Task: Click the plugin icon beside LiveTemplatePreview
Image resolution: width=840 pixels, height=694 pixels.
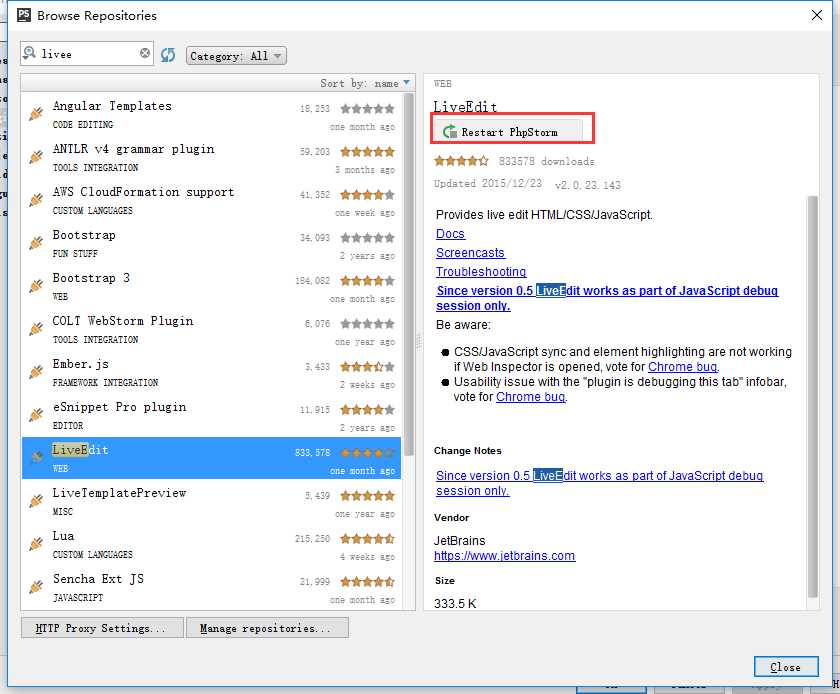Action: pyautogui.click(x=36, y=501)
